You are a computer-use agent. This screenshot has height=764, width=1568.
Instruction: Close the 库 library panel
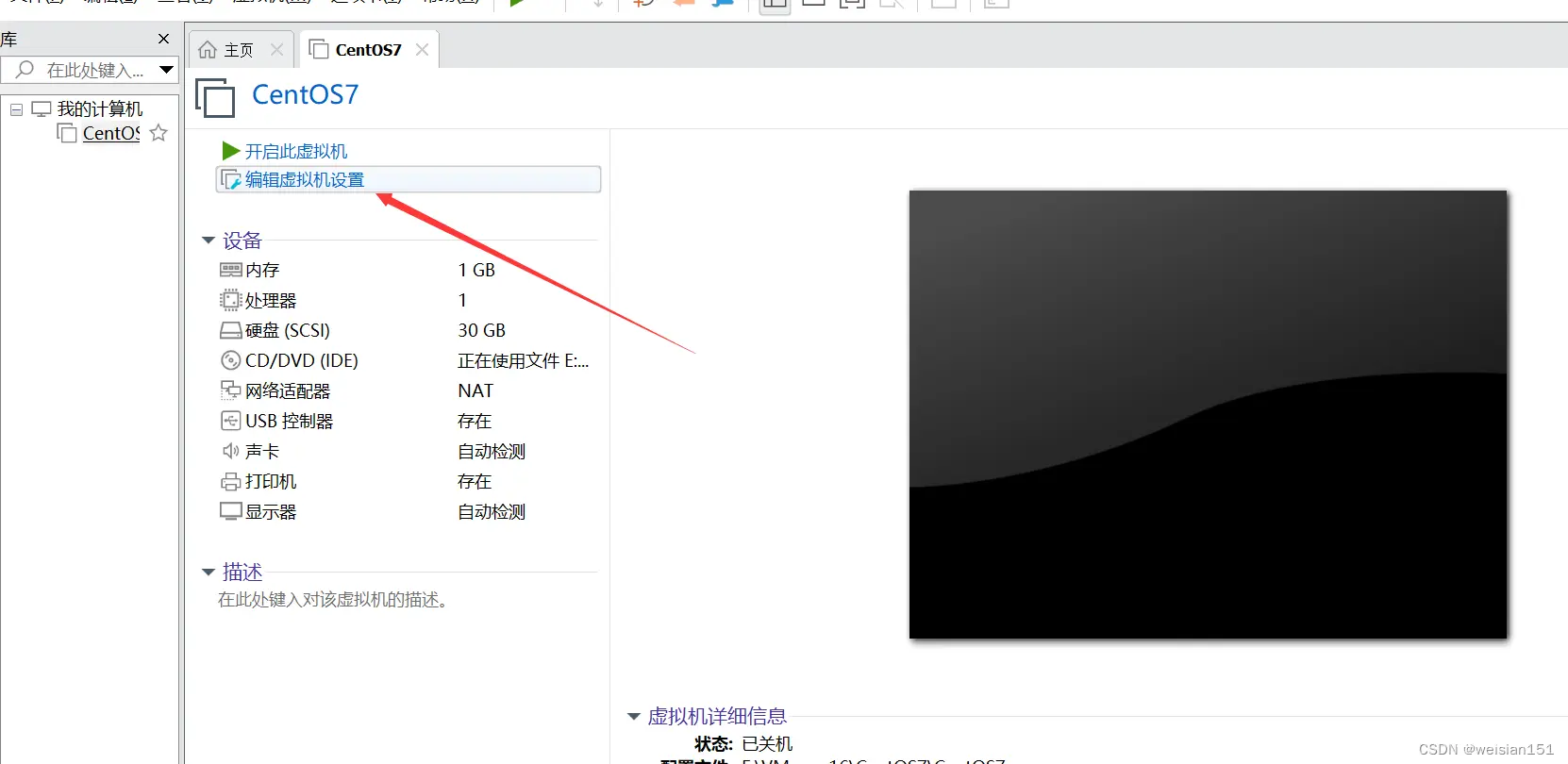pos(164,39)
